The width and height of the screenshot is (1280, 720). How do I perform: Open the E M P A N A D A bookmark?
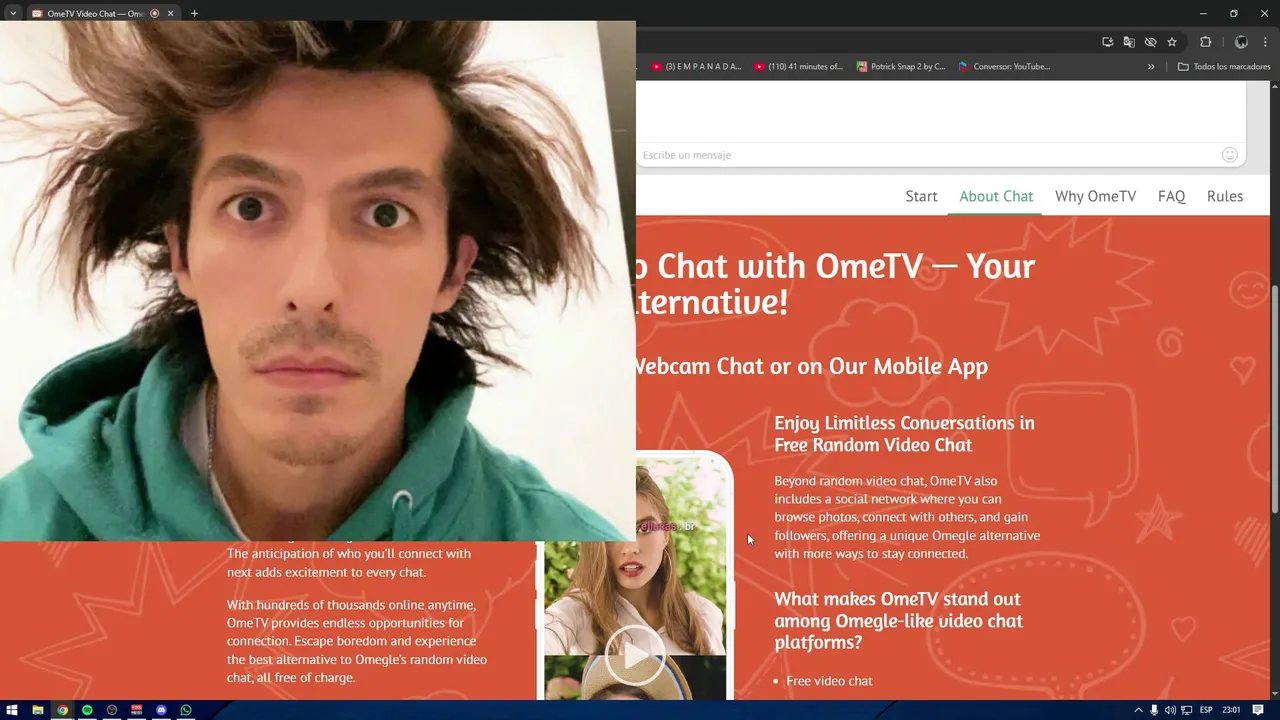point(696,67)
